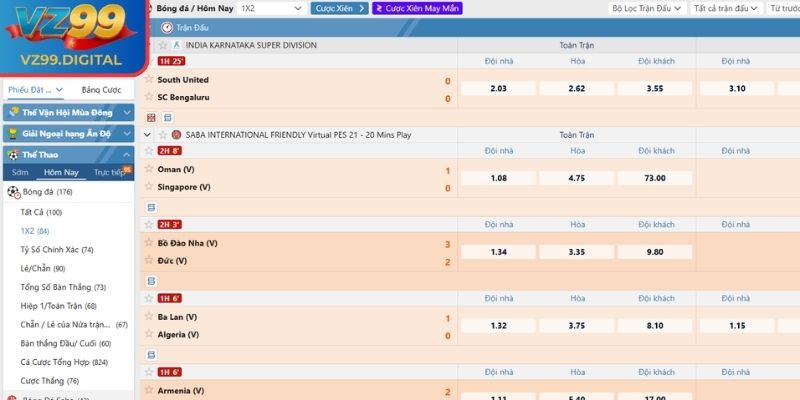The image size is (800, 400).
Task: Switch to the Bảng Cược tab
Action: 101,90
